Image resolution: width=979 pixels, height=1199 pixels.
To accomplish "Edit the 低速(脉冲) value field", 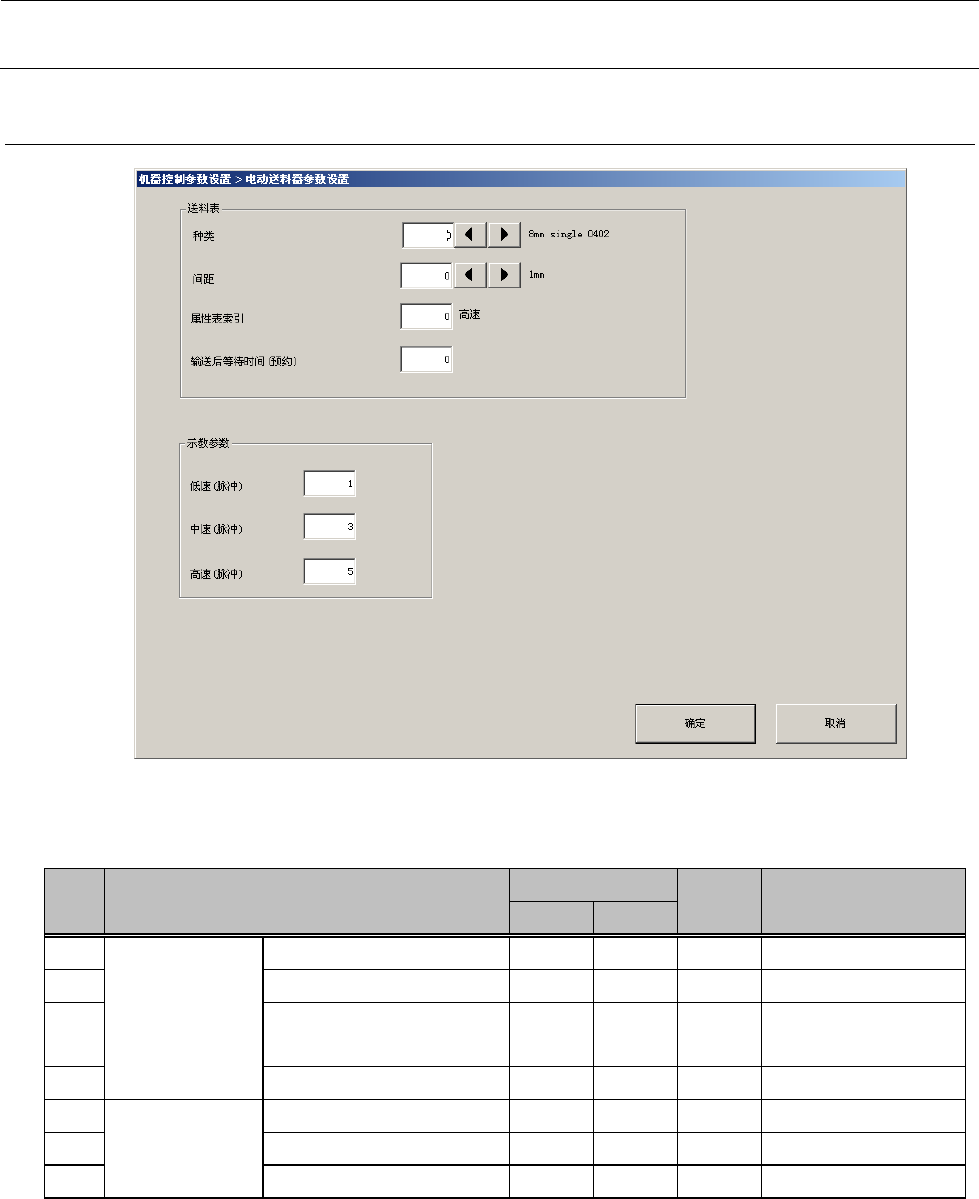I will pos(330,483).
